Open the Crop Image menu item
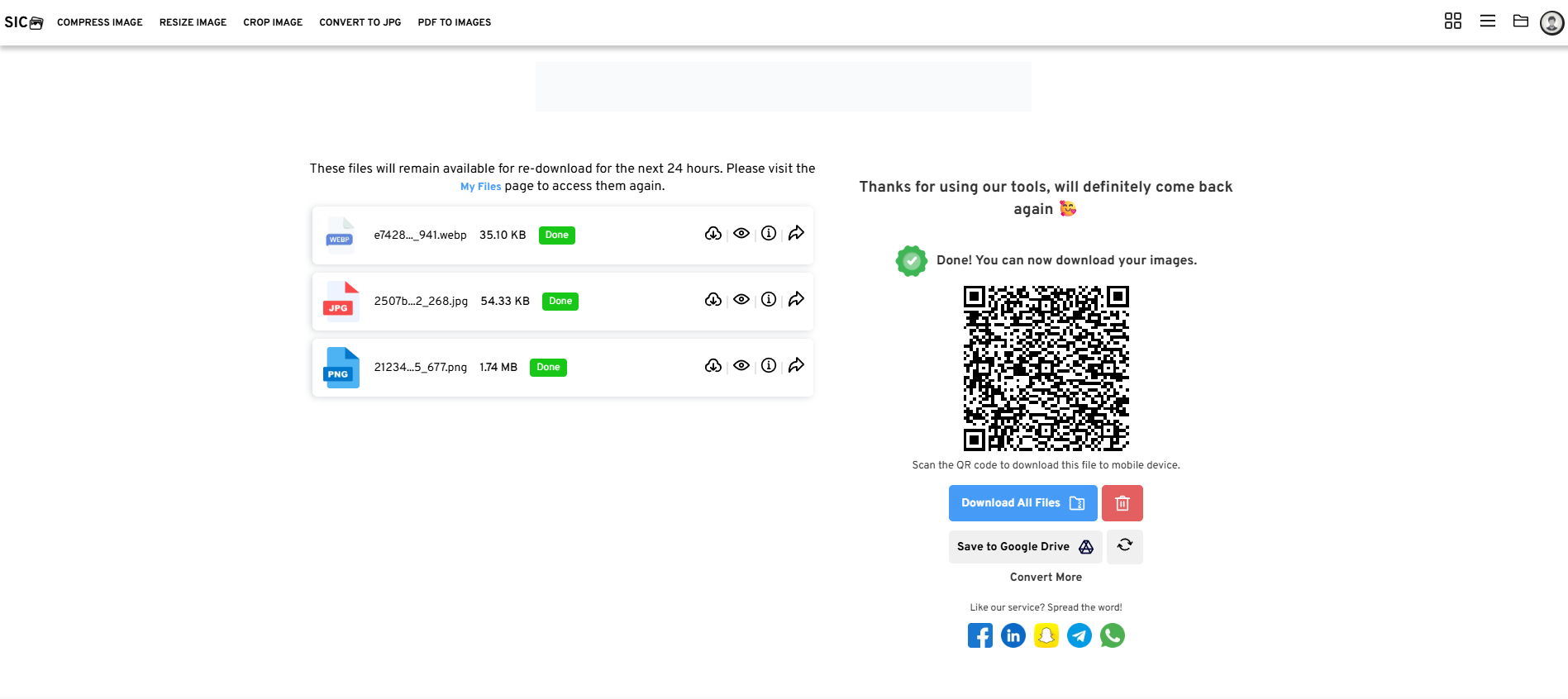 273,22
